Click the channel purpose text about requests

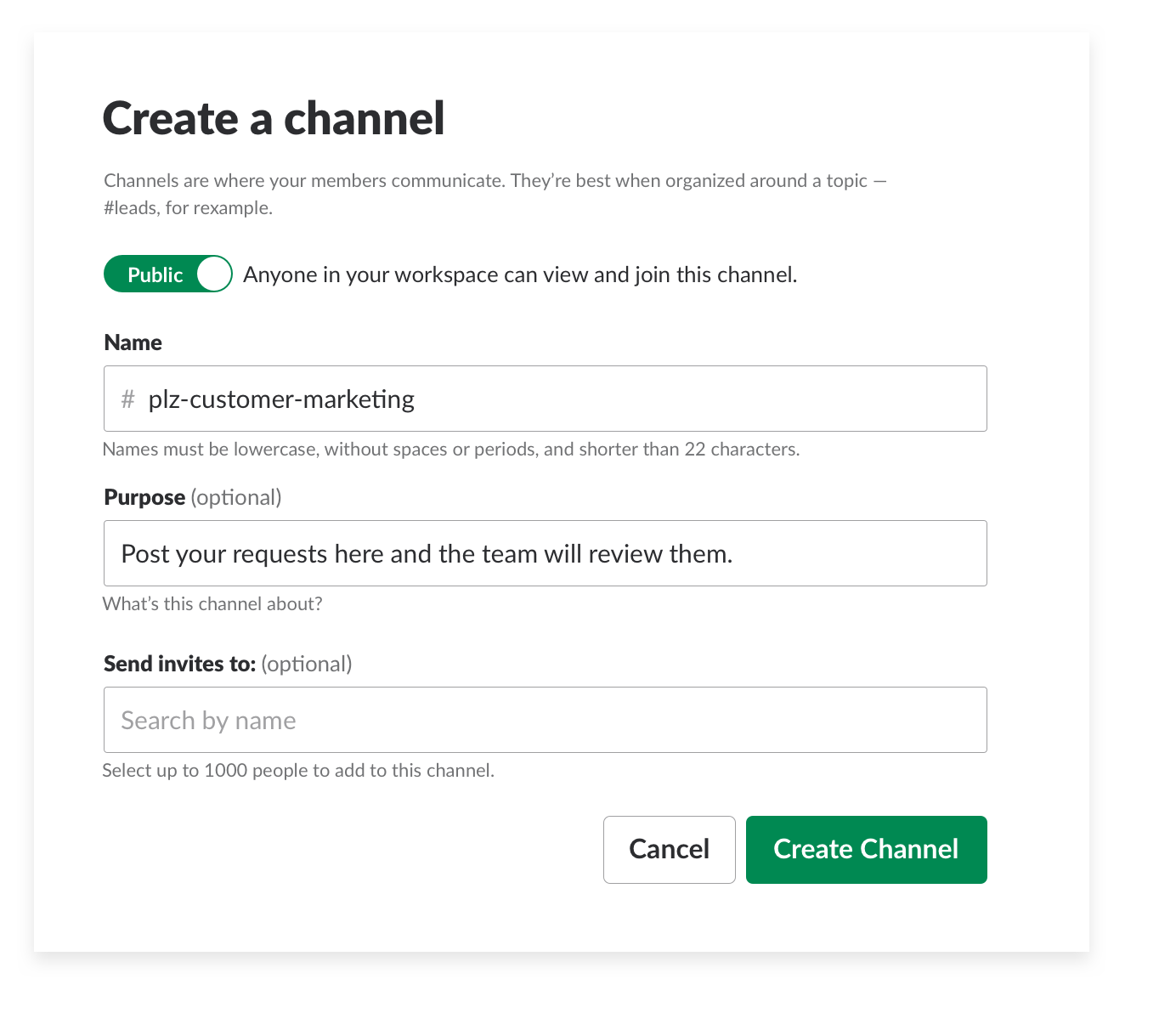point(427,553)
